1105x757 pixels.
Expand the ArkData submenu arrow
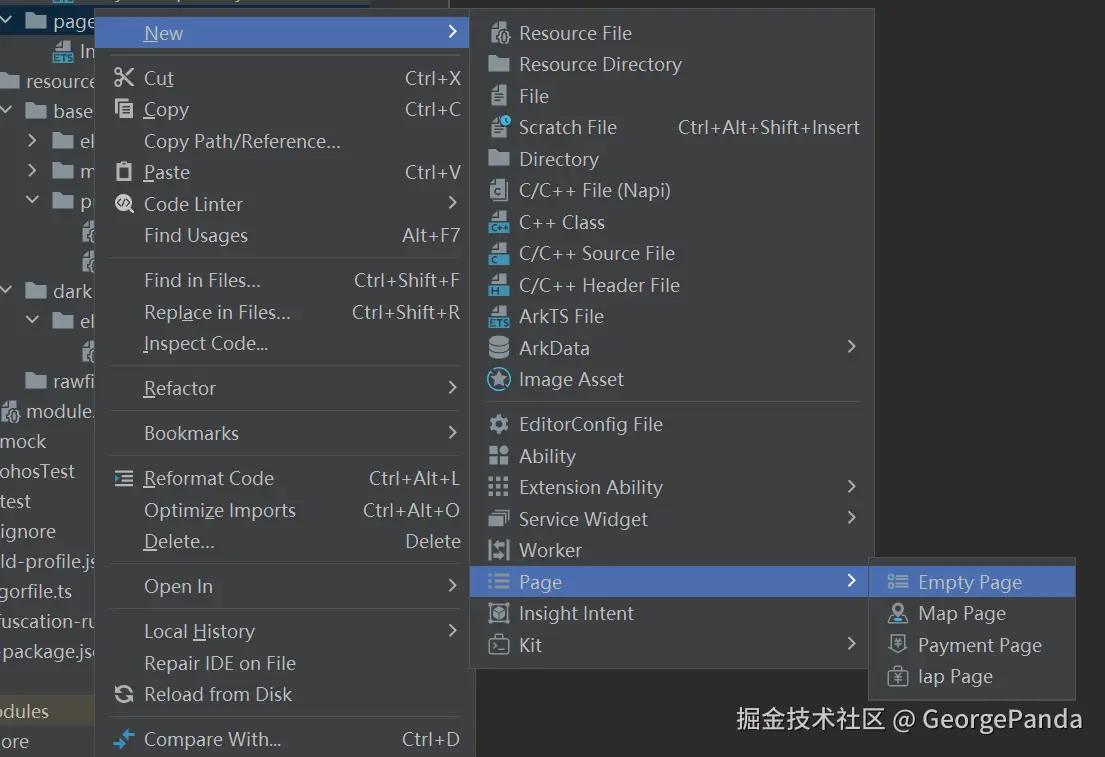click(851, 347)
